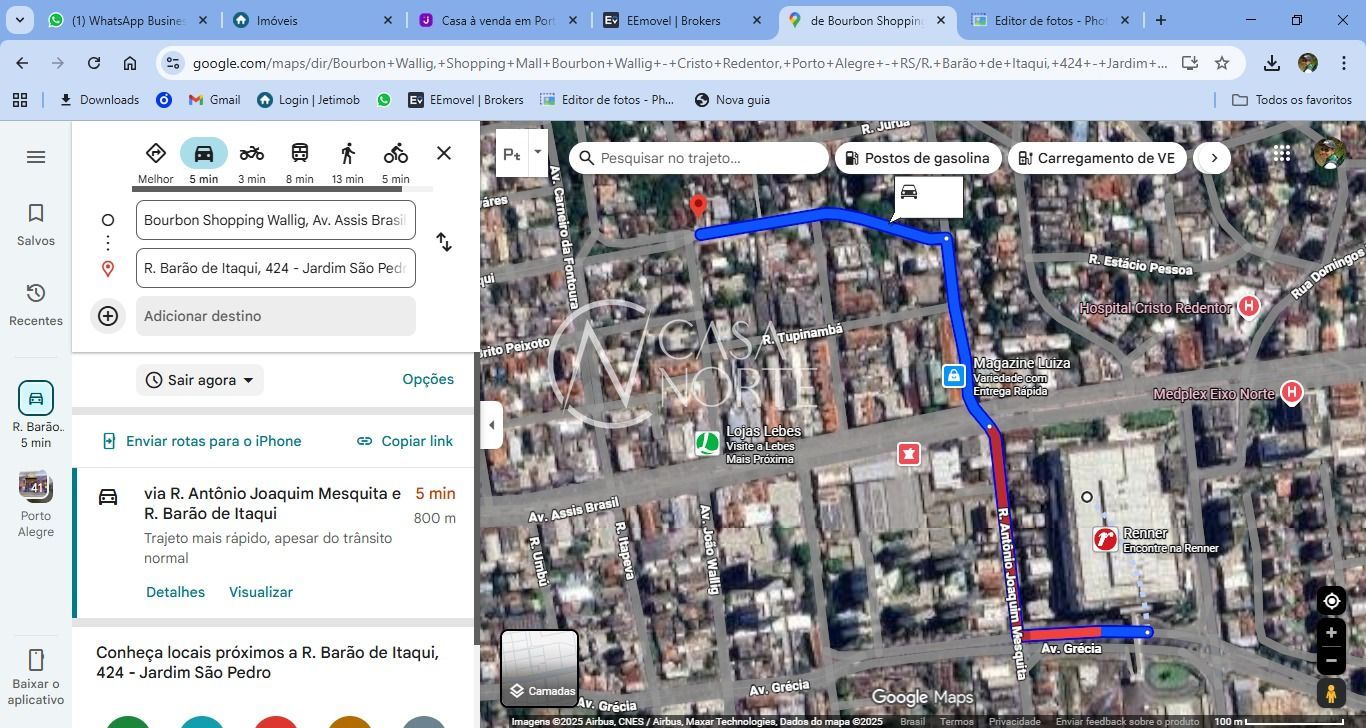Open route Detalhes for the 5 min route
The image size is (1366, 728).
pos(175,592)
